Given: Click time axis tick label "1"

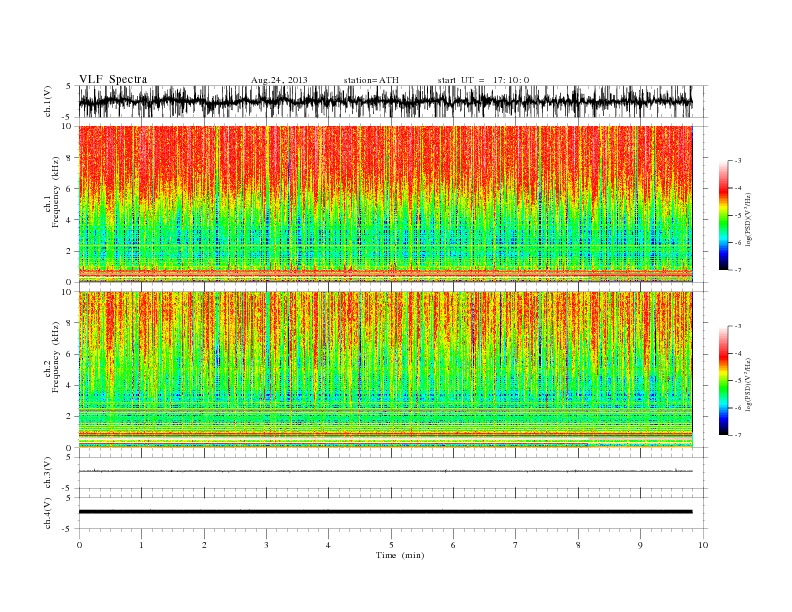Looking at the screenshot, I should (x=141, y=545).
